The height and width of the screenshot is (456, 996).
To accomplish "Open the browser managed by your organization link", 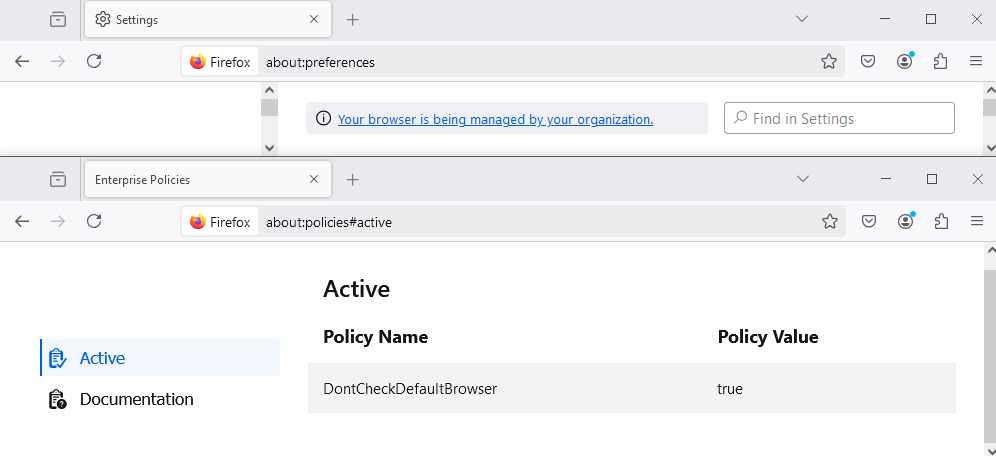I will [495, 119].
